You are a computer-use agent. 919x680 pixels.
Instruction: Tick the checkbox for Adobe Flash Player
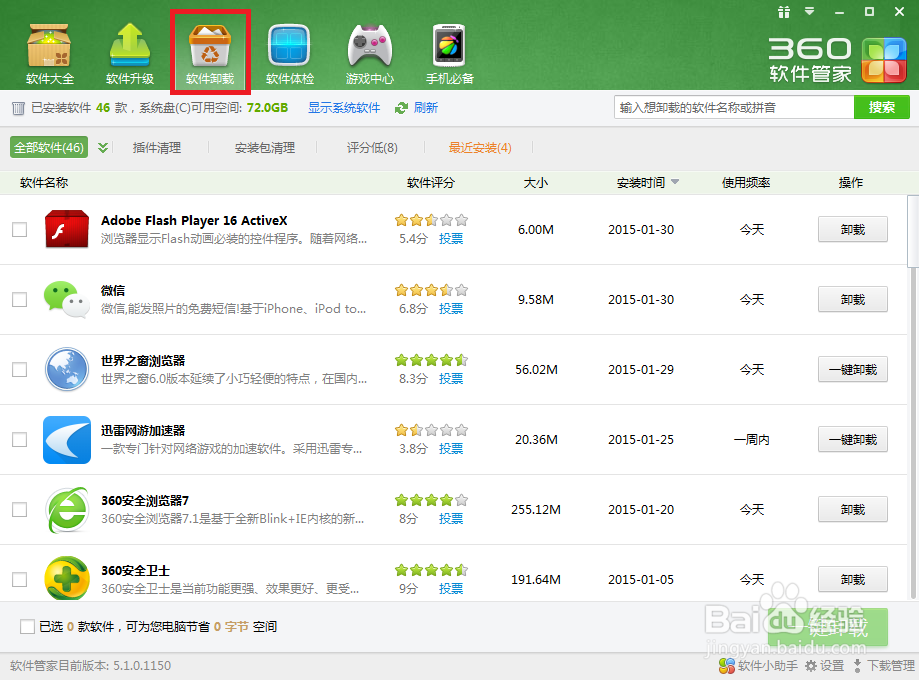tap(20, 229)
